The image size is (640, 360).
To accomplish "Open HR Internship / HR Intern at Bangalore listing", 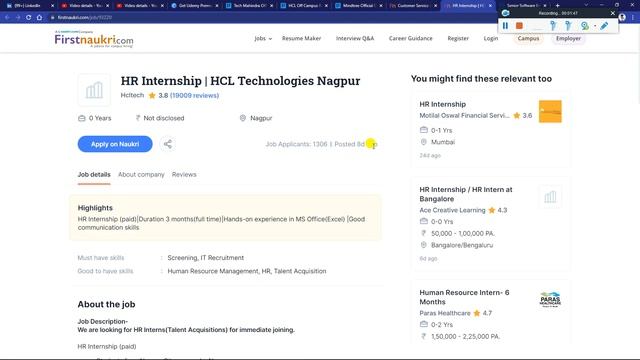I will pos(466,194).
